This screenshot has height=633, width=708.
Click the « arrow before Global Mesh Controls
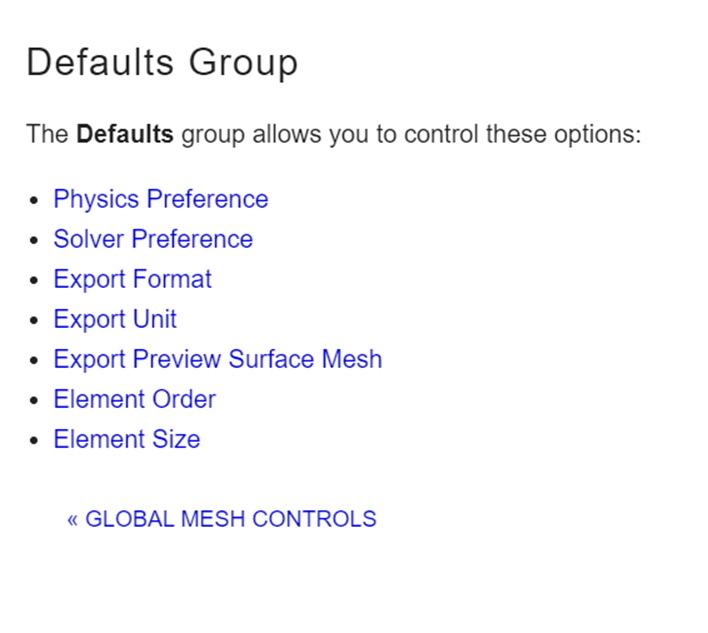(x=72, y=519)
